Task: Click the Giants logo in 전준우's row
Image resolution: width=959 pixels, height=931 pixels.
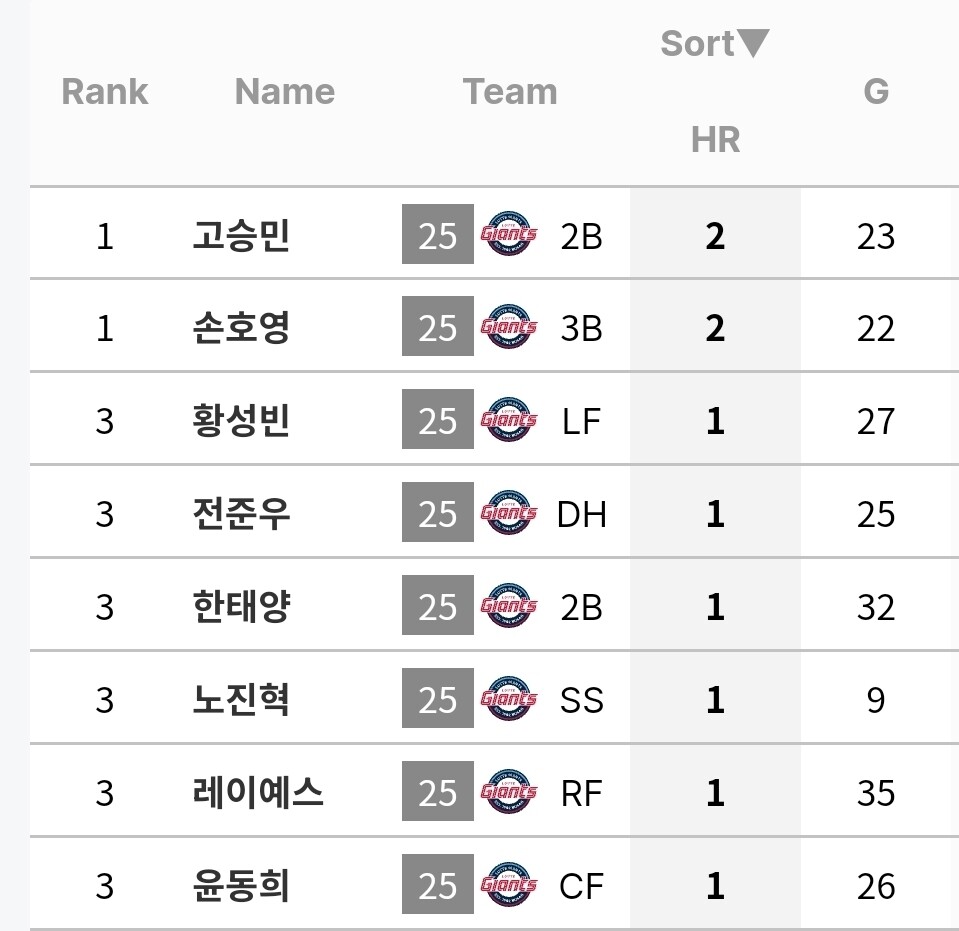Action: click(x=509, y=514)
